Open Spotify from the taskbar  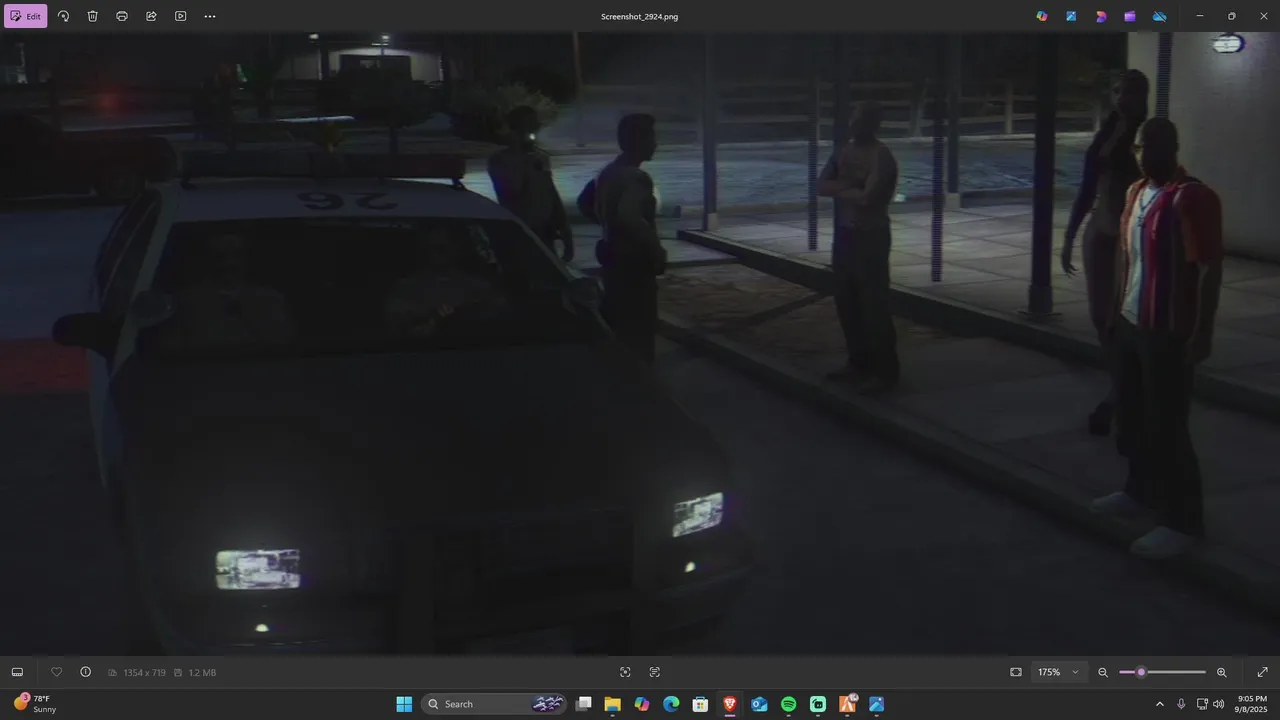click(789, 704)
